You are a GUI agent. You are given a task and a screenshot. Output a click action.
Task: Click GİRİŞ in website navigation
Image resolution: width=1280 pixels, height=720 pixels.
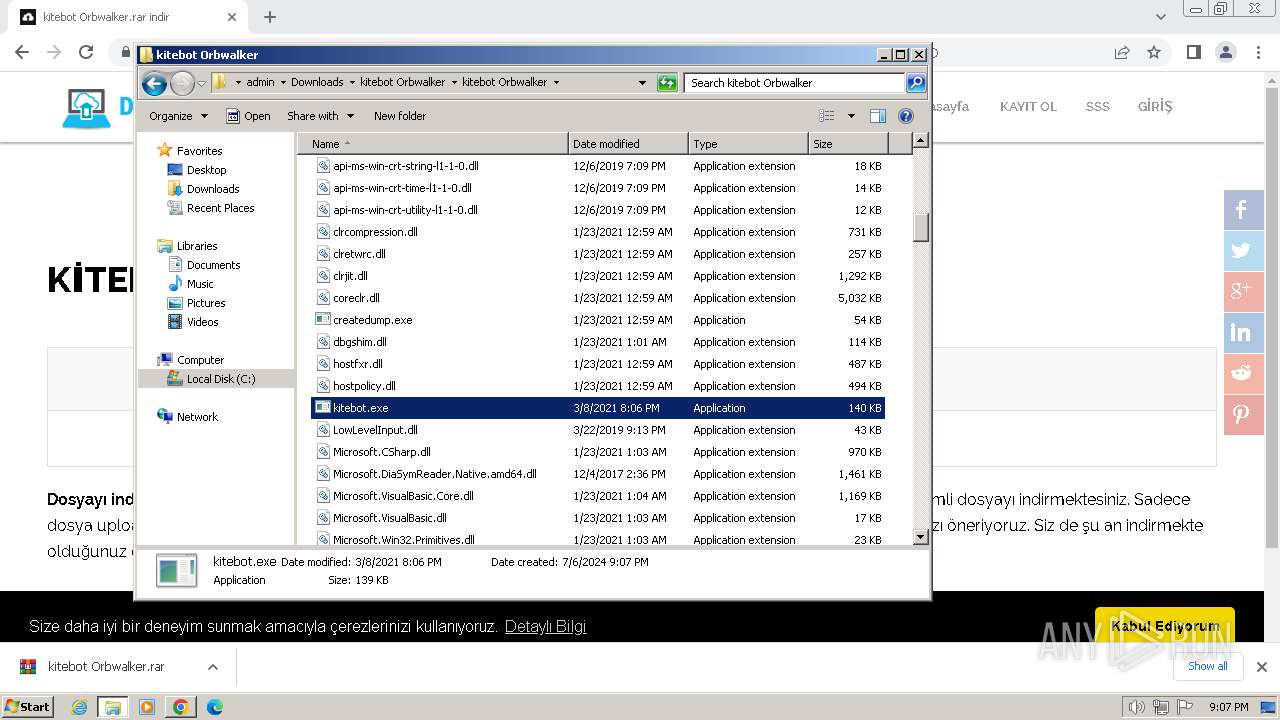tap(1155, 106)
